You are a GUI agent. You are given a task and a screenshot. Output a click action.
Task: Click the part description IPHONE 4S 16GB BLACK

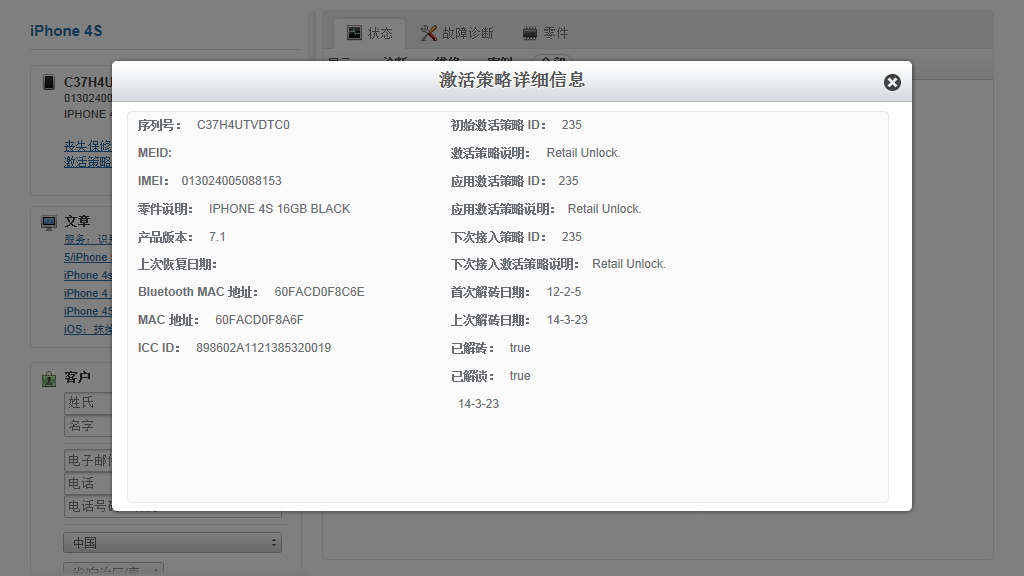[x=280, y=209]
